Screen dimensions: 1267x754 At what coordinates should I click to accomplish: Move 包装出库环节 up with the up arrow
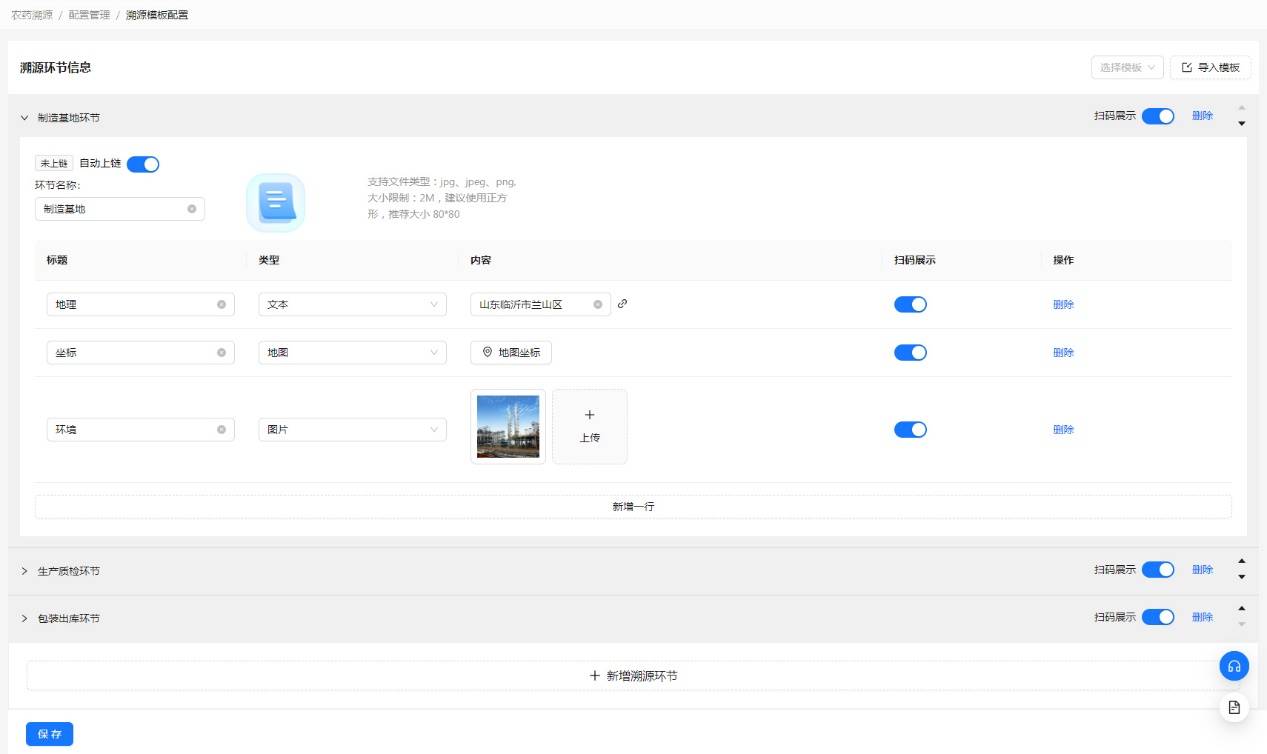point(1242,609)
